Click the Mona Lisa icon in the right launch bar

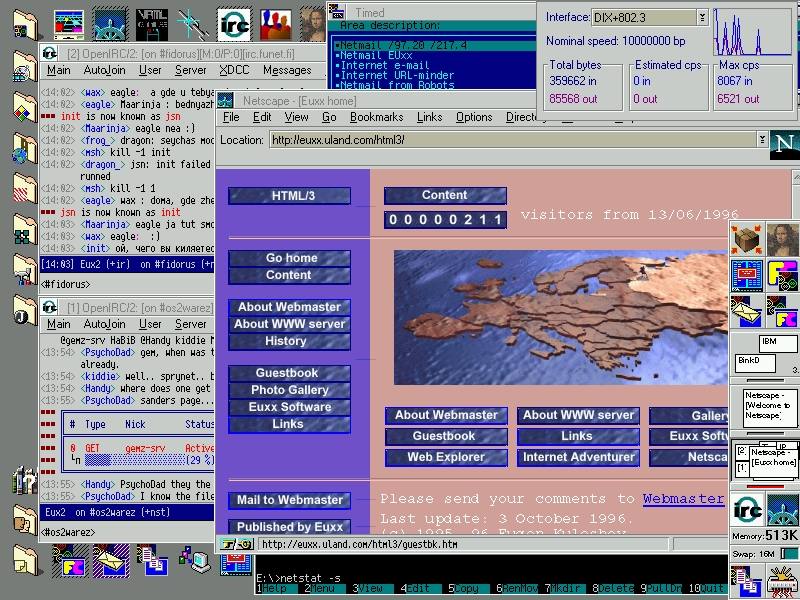click(782, 239)
